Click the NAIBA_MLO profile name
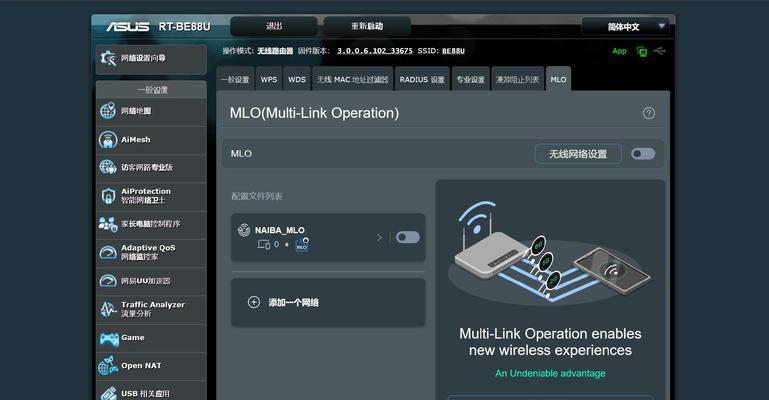The image size is (769, 400). pyautogui.click(x=280, y=230)
